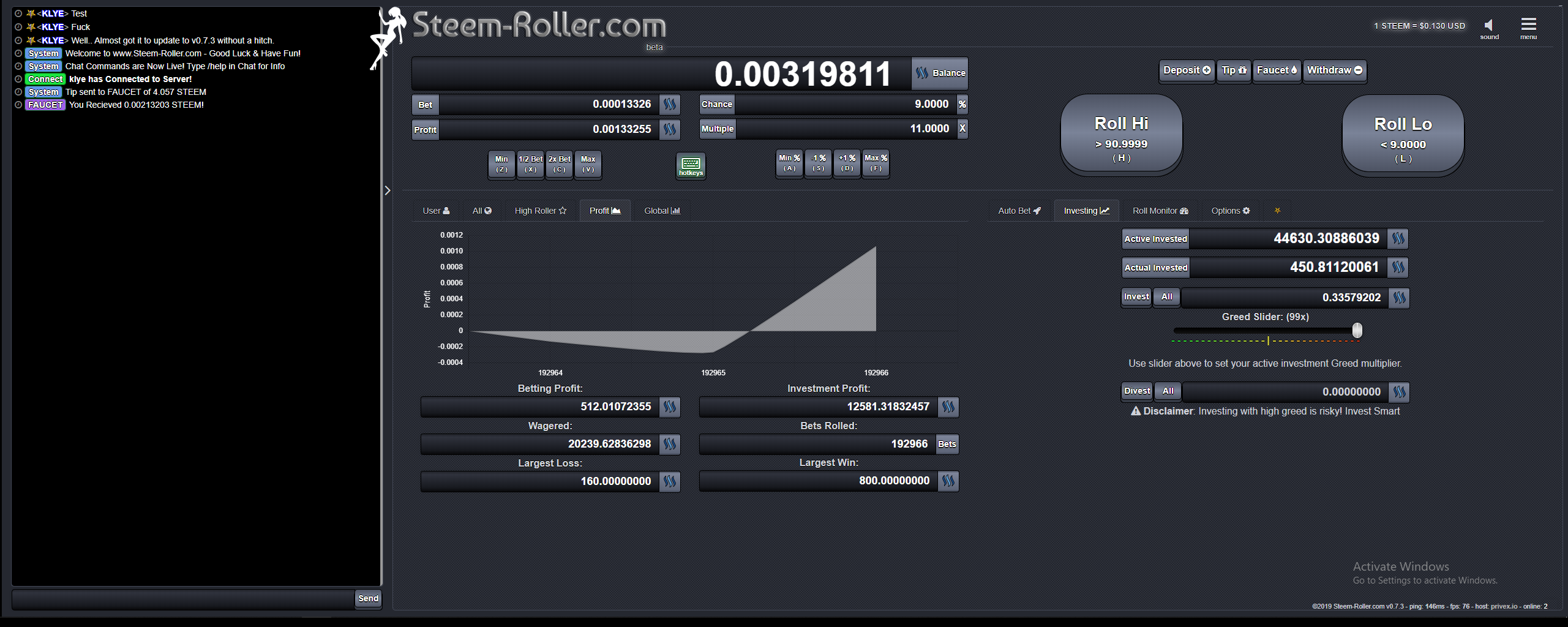Viewport: 1568px width, 627px height.
Task: Click Steem icon next to Active Invested
Action: coord(1398,238)
